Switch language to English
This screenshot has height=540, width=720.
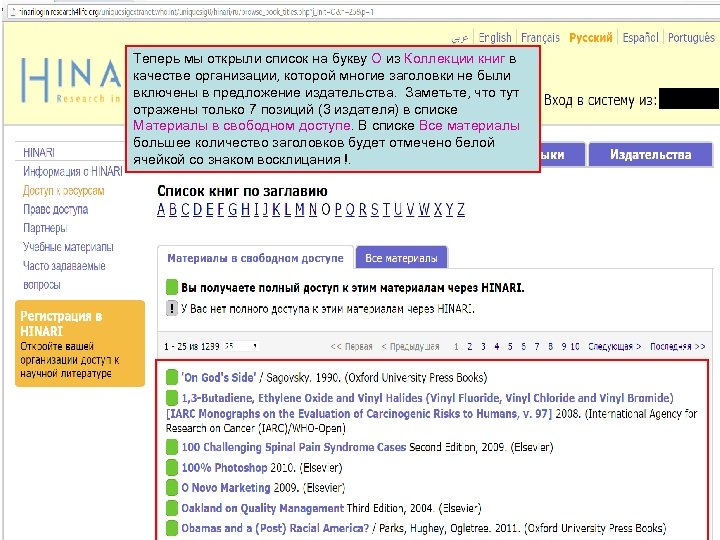(x=495, y=38)
